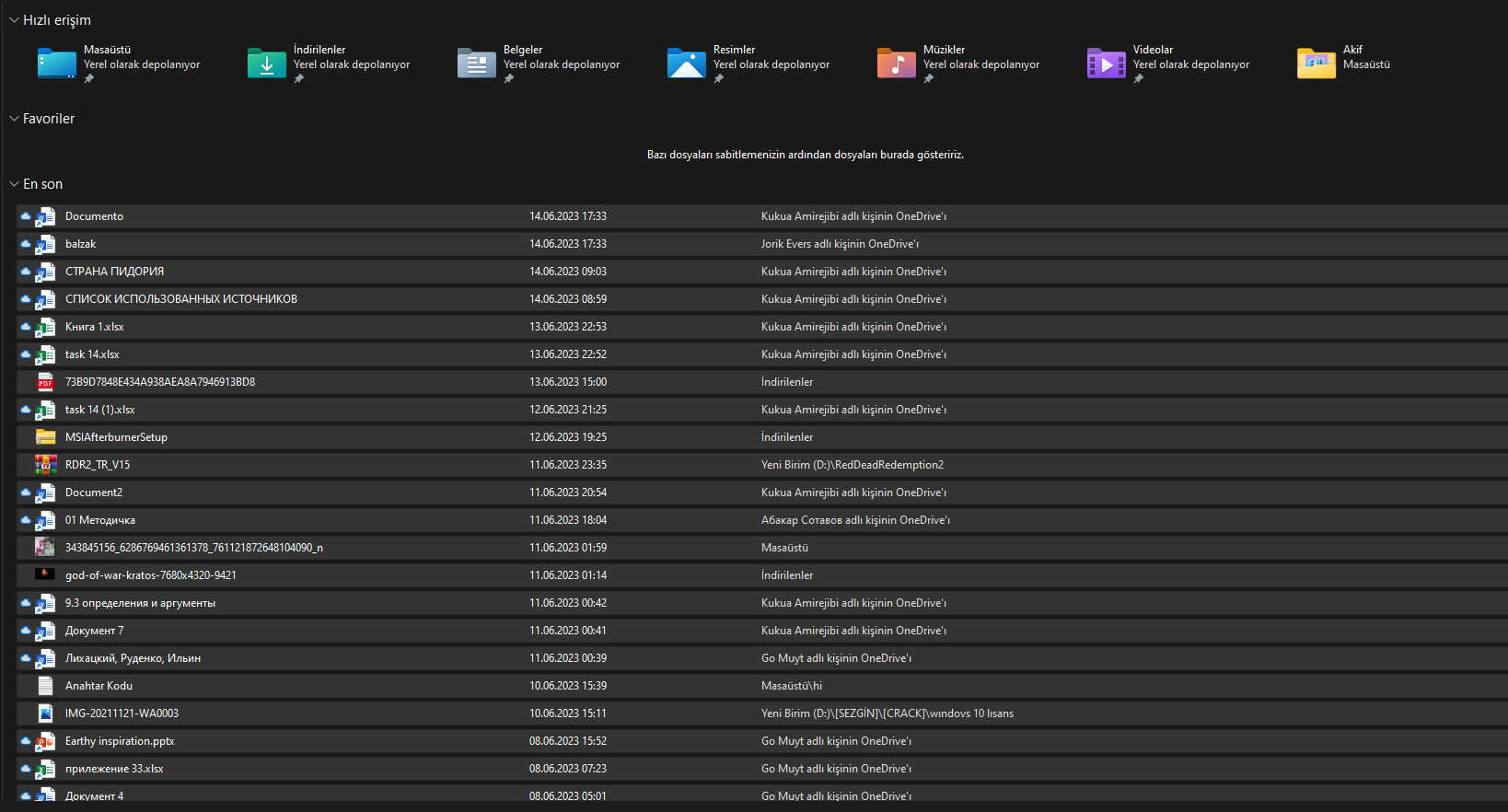
Task: Open the Videolar videos folder icon
Action: 1107,64
